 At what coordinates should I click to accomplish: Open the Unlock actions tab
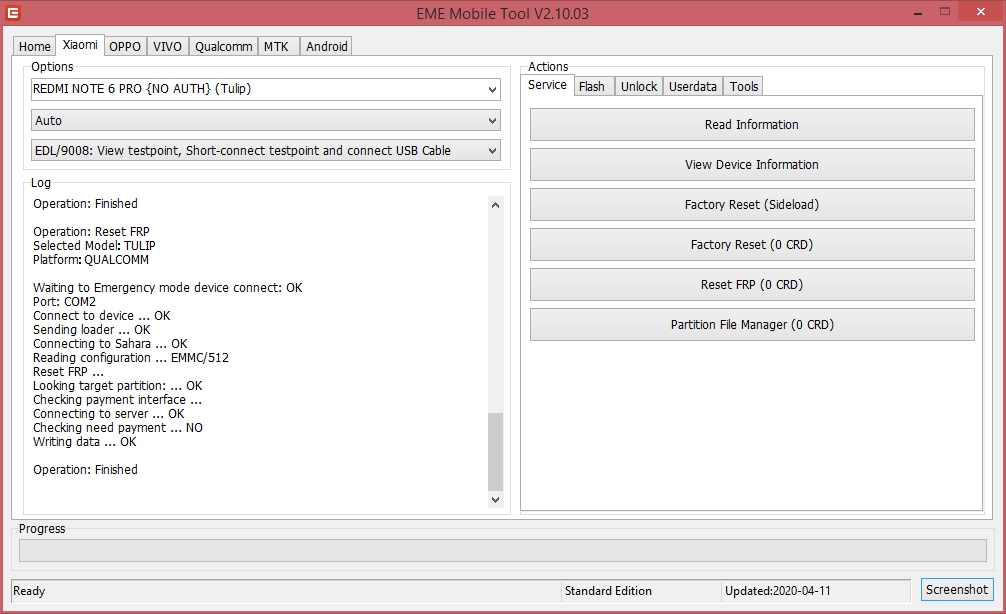[x=639, y=86]
